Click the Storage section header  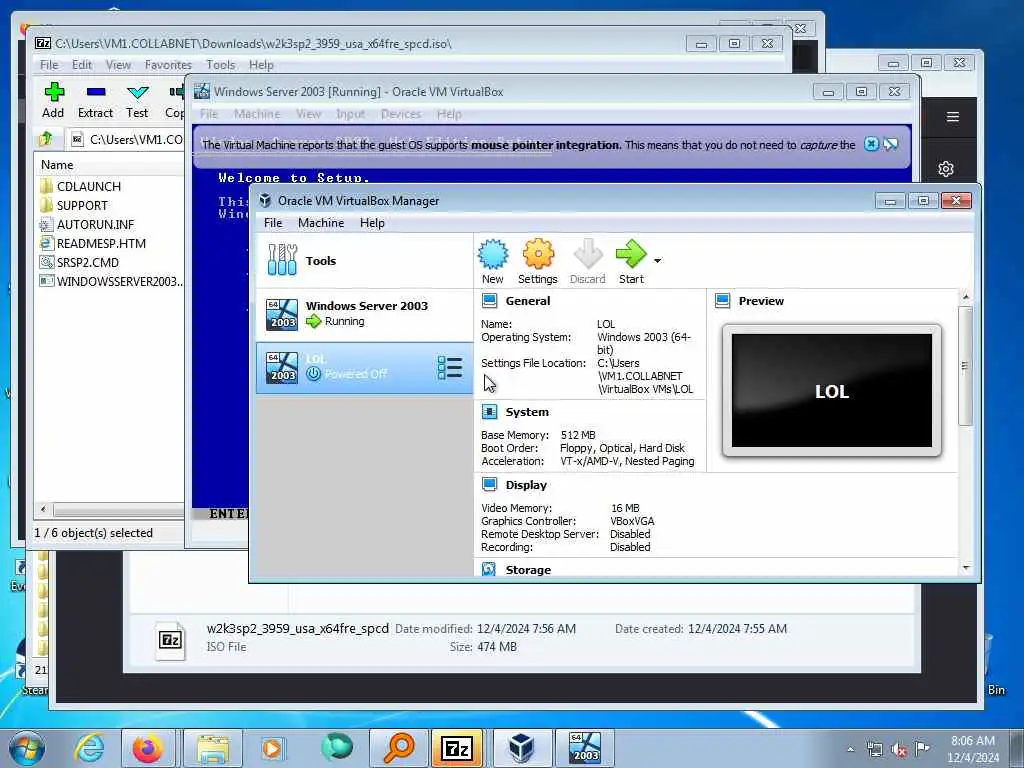point(528,570)
